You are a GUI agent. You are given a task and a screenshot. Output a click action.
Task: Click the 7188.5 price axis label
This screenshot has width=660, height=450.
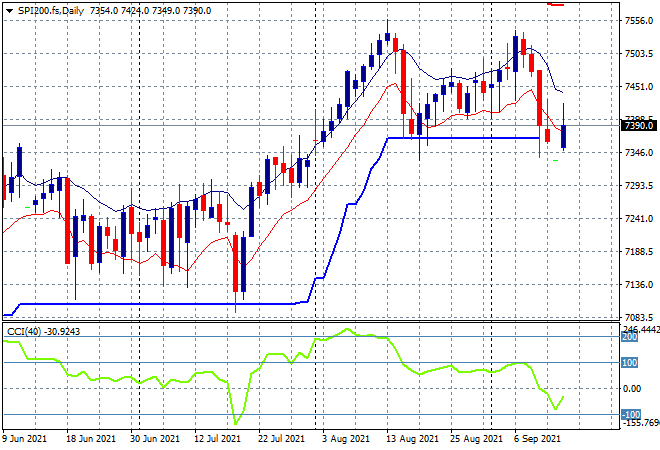639,252
